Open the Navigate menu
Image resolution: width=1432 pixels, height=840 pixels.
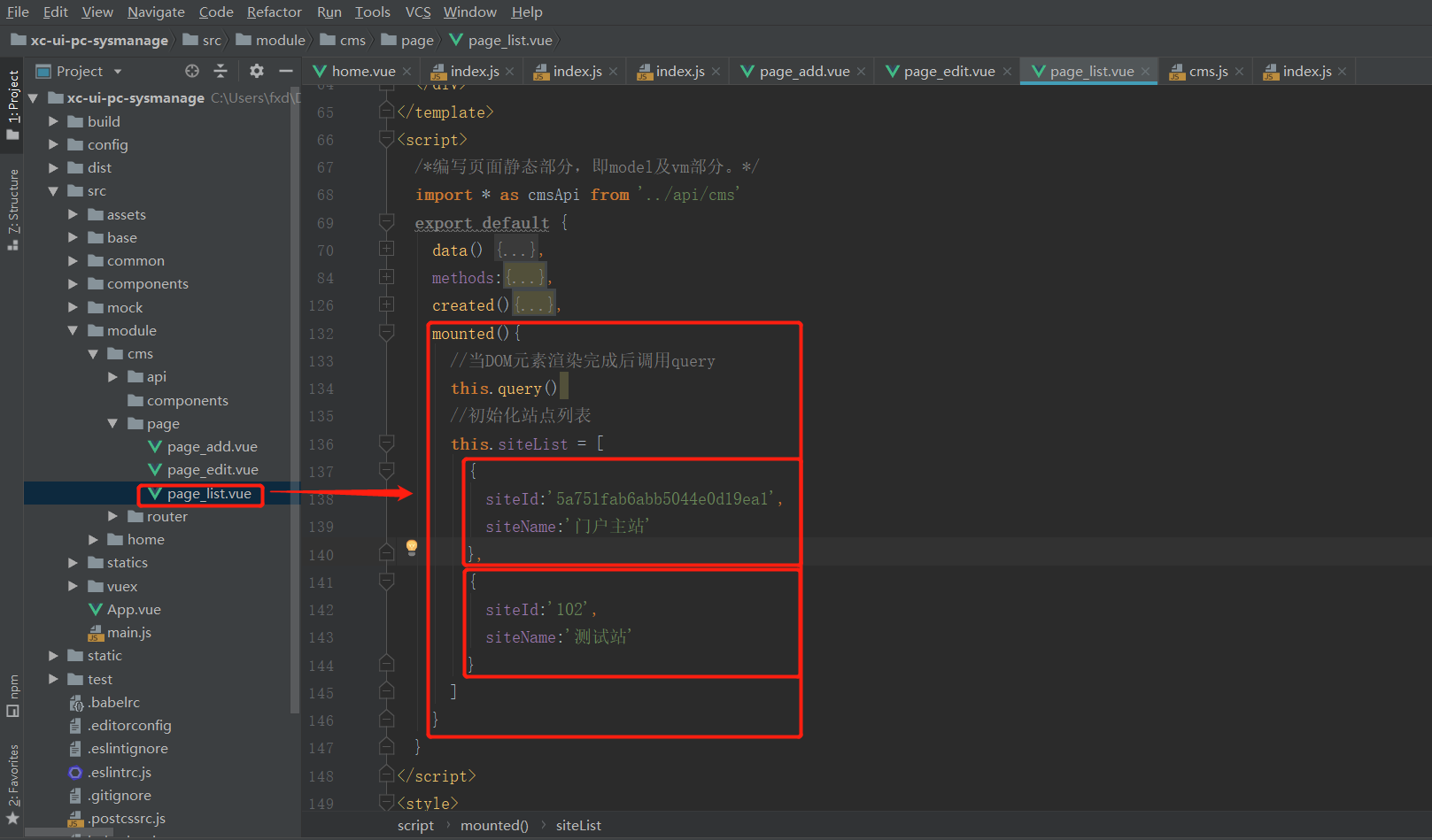pyautogui.click(x=156, y=12)
